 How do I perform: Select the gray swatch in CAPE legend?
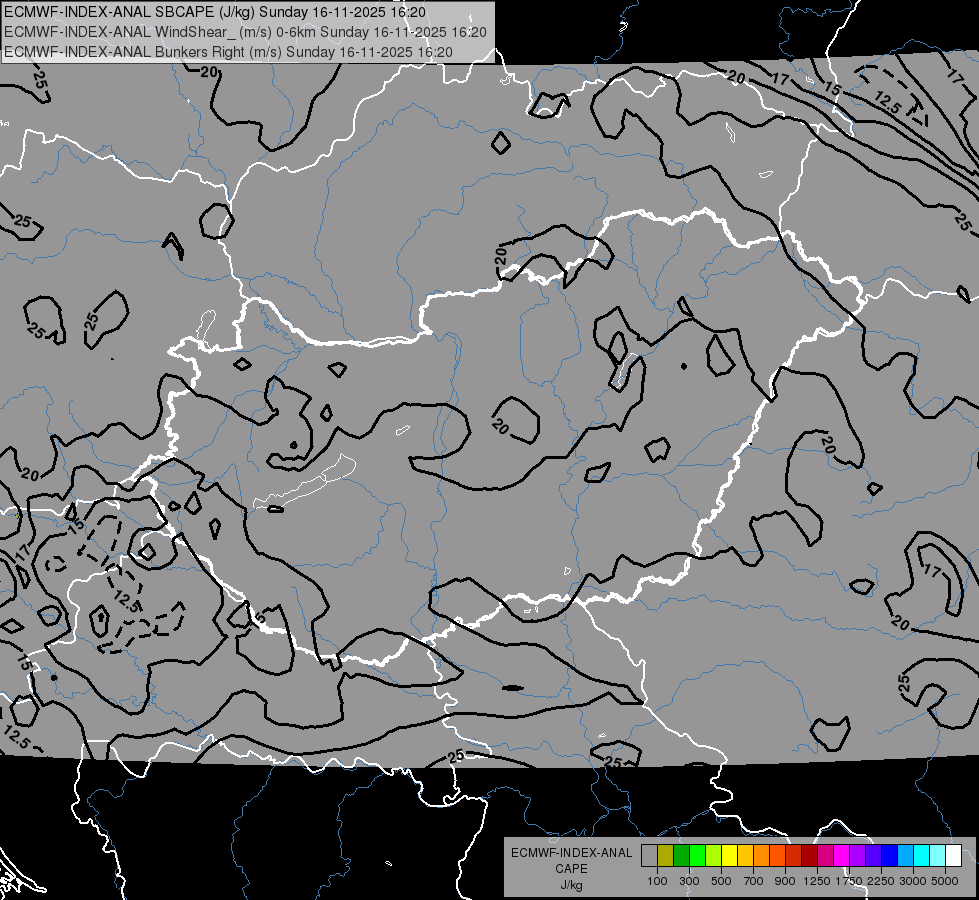point(649,856)
